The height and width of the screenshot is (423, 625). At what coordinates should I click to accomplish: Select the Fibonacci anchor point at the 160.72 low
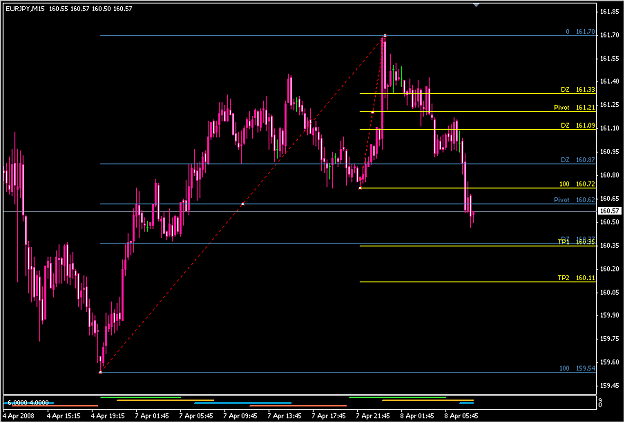coord(360,188)
